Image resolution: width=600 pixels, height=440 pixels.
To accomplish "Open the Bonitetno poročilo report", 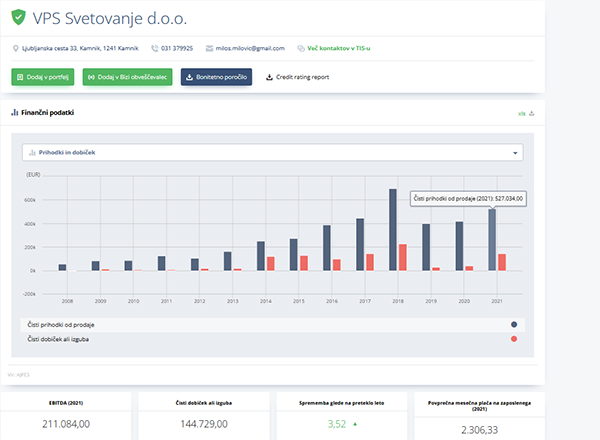I will tap(216, 77).
